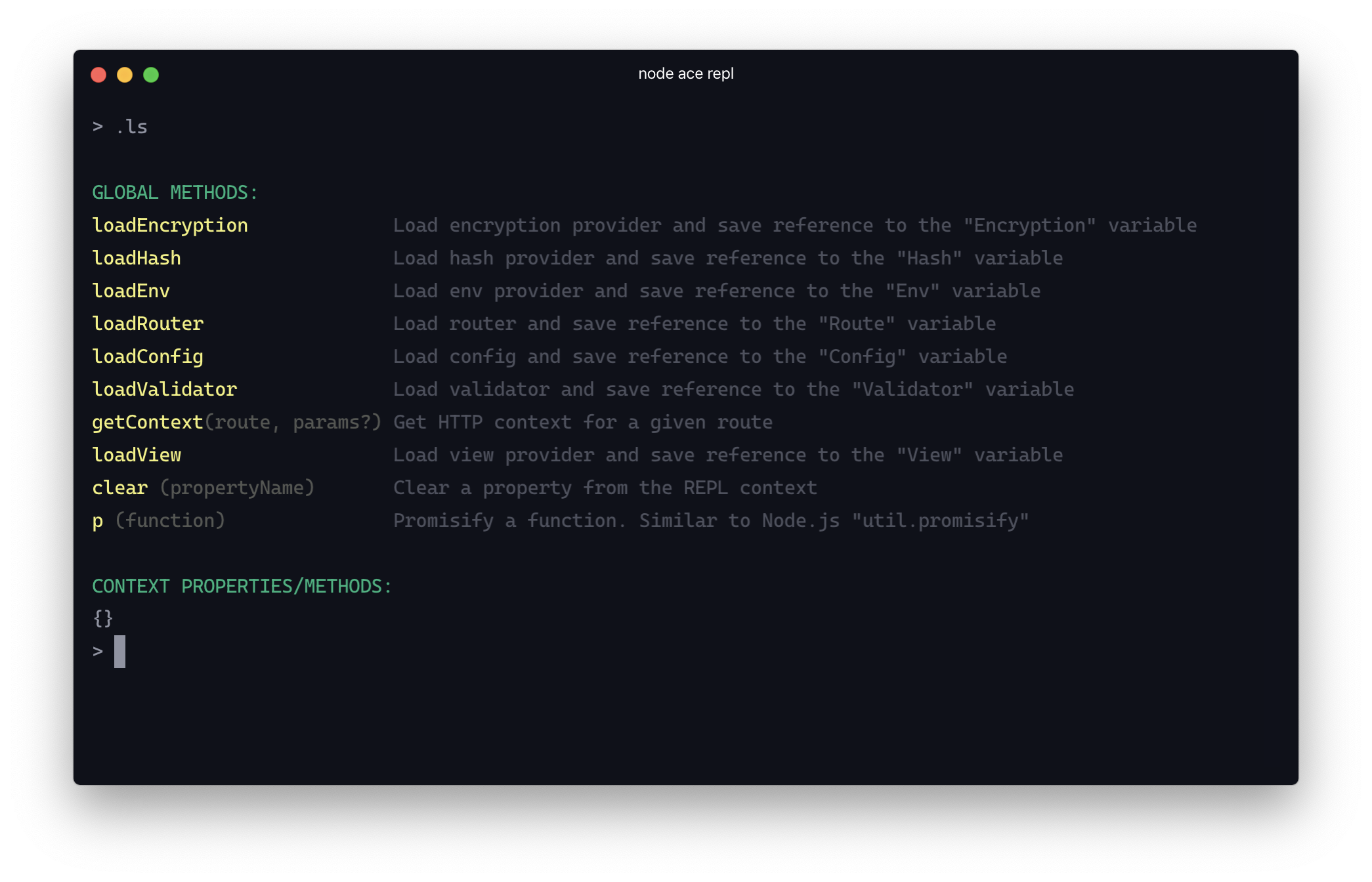Click the '.ls' command text
This screenshot has width=1372, height=882.
point(131,127)
